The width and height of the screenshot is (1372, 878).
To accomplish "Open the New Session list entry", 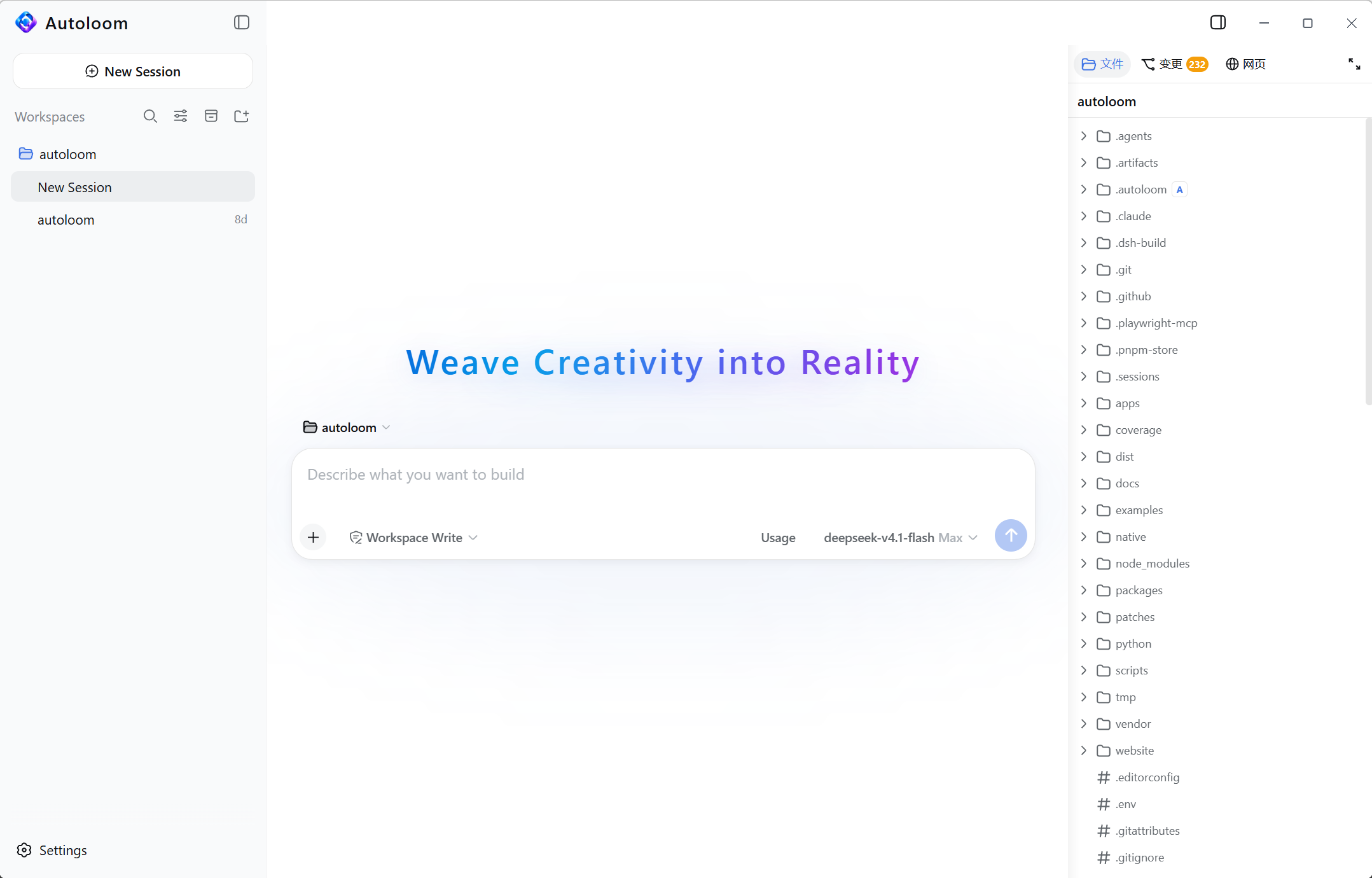I will click(133, 186).
